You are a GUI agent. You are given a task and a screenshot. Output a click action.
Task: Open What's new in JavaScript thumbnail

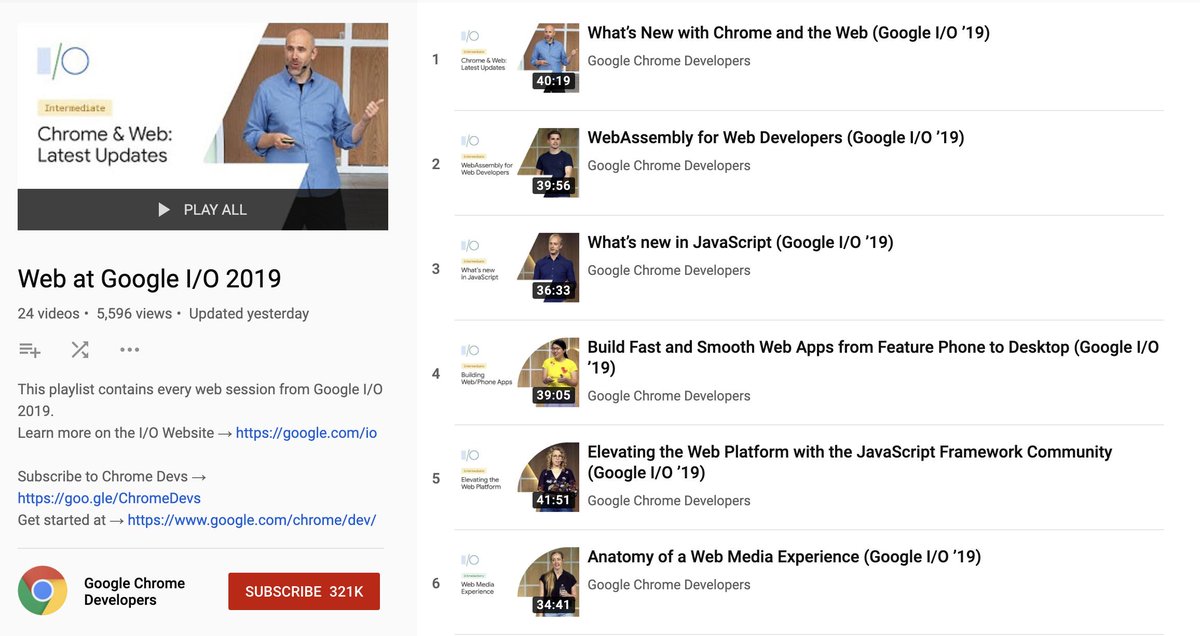(517, 268)
